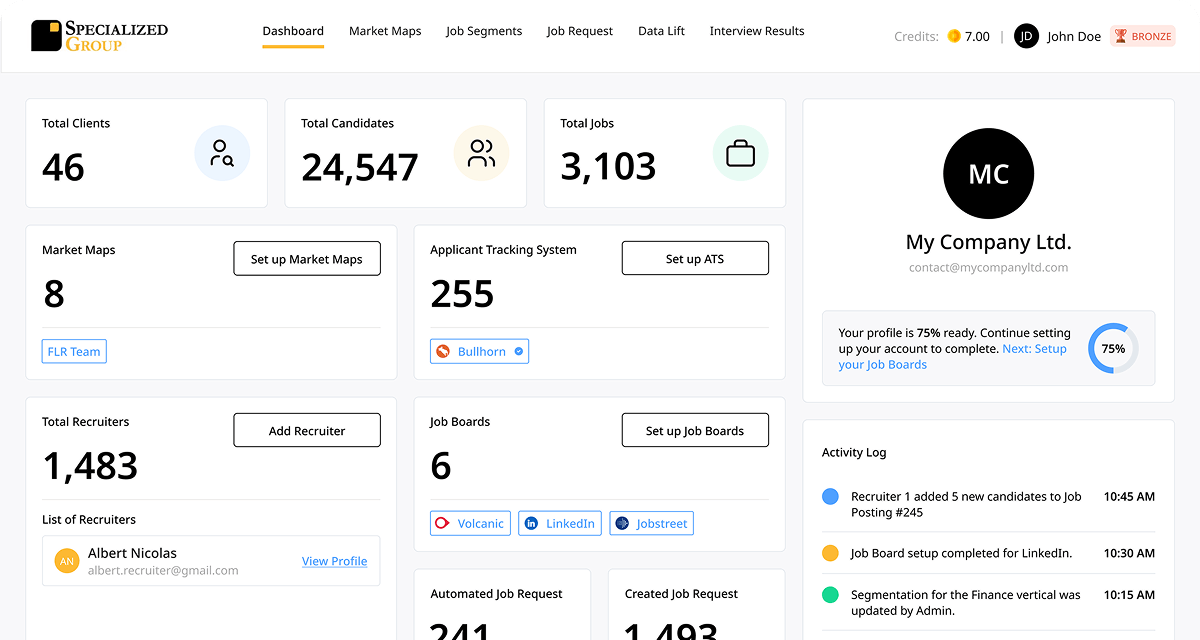Open the Market Maps tab

click(385, 31)
